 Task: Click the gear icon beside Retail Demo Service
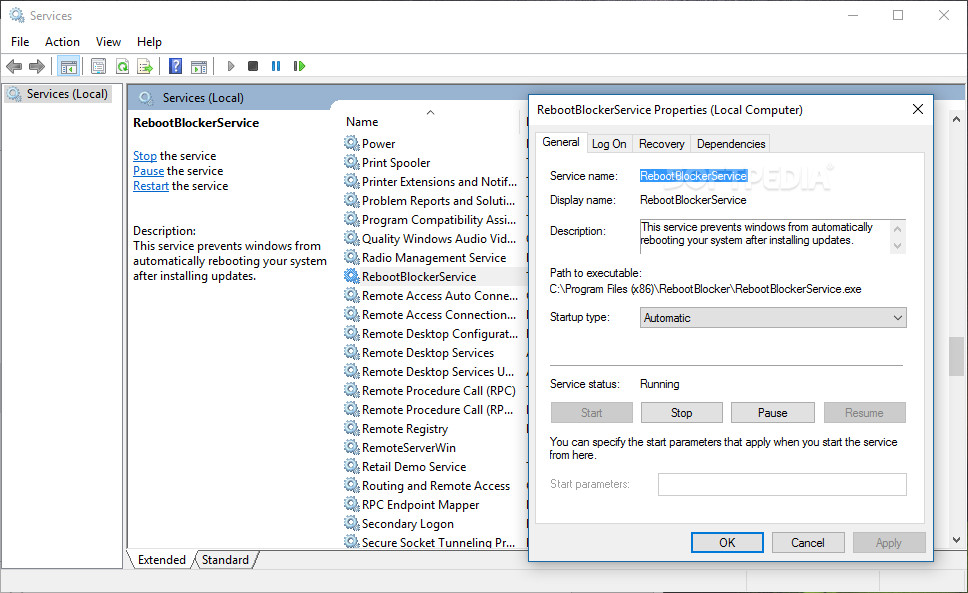[352, 467]
